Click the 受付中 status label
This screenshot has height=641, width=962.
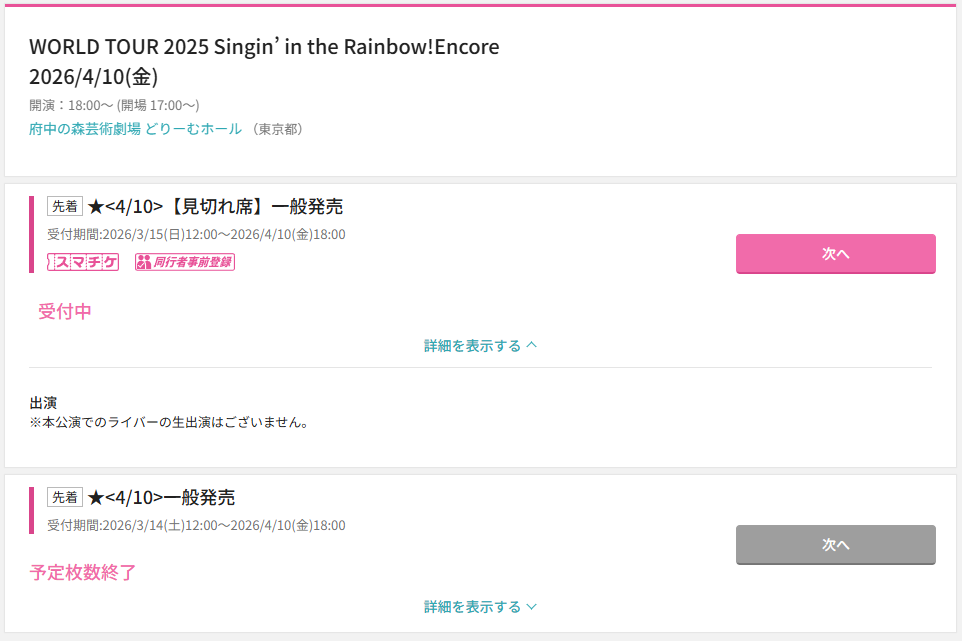click(65, 312)
